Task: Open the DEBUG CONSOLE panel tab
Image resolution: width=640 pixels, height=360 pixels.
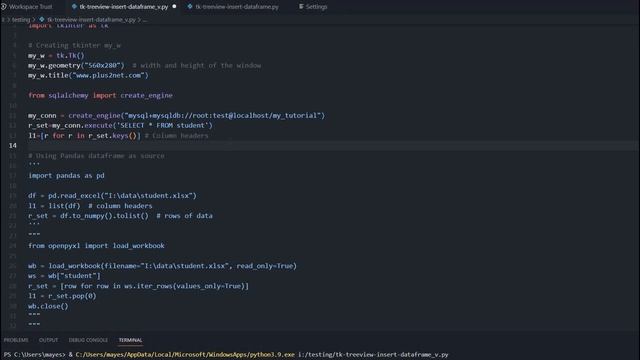Action: point(88,340)
